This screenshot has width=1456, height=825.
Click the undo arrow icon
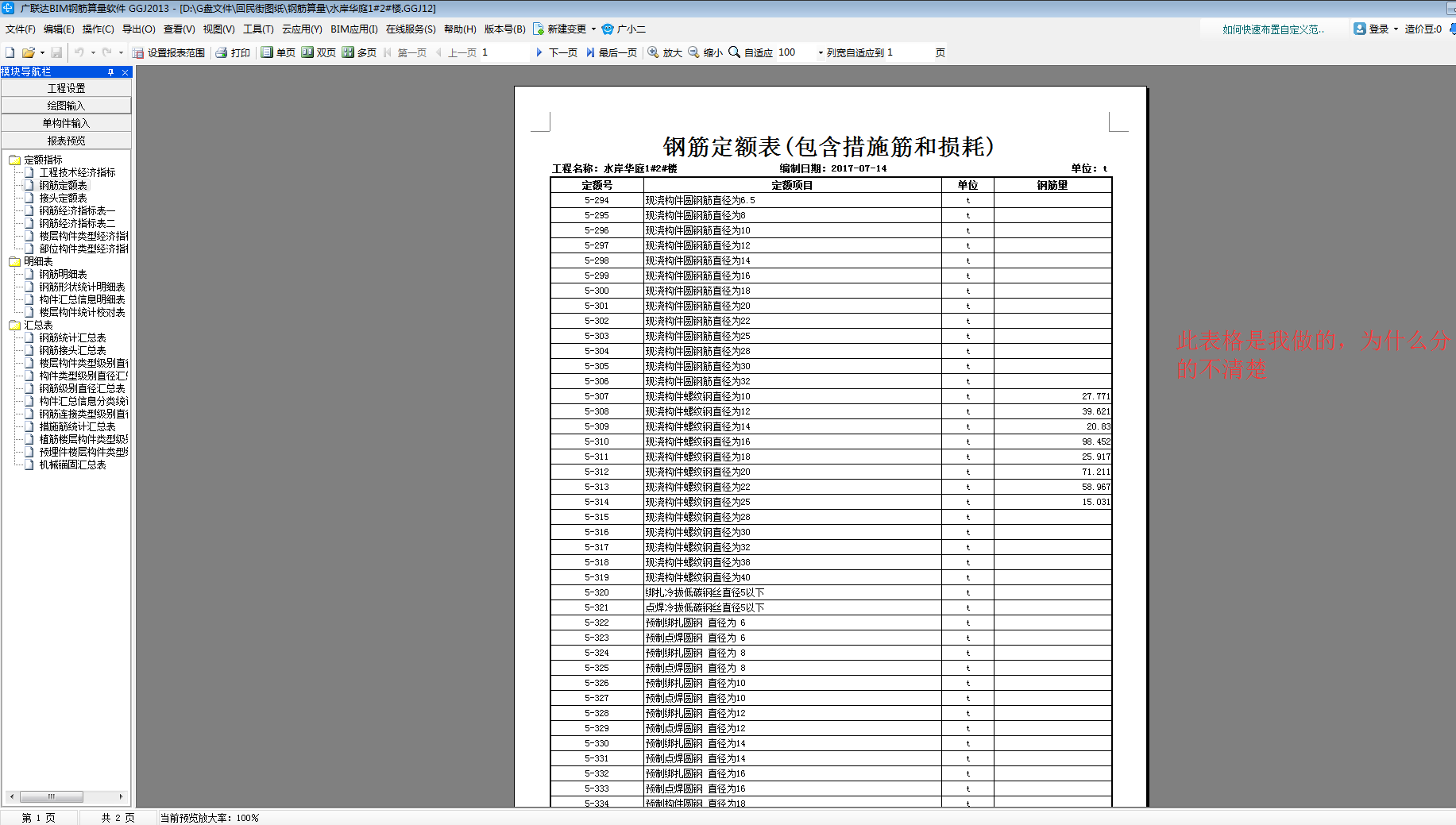[x=79, y=52]
